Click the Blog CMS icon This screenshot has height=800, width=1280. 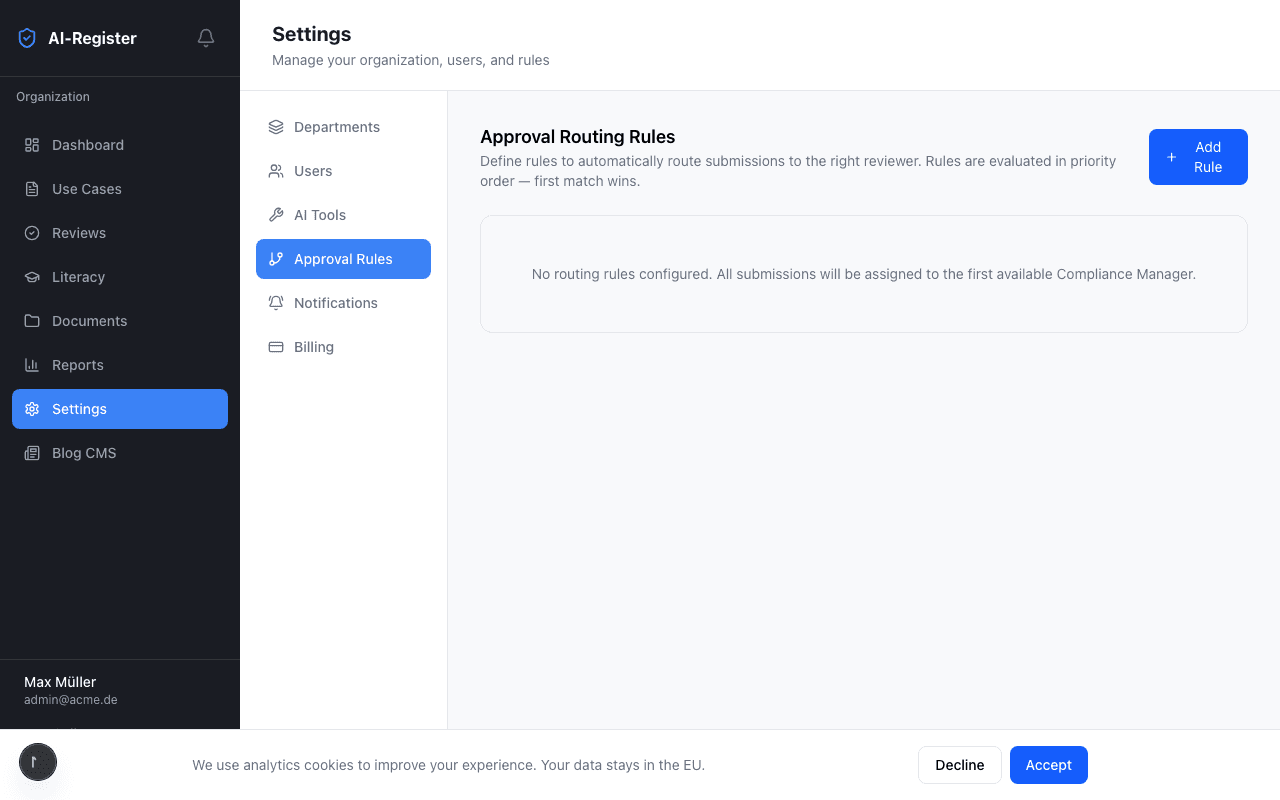pos(31,453)
